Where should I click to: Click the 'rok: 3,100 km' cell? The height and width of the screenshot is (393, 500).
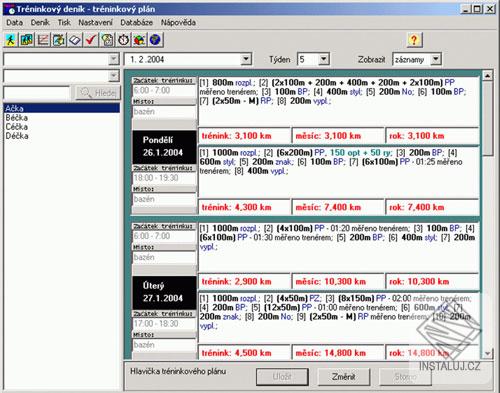coord(432,136)
